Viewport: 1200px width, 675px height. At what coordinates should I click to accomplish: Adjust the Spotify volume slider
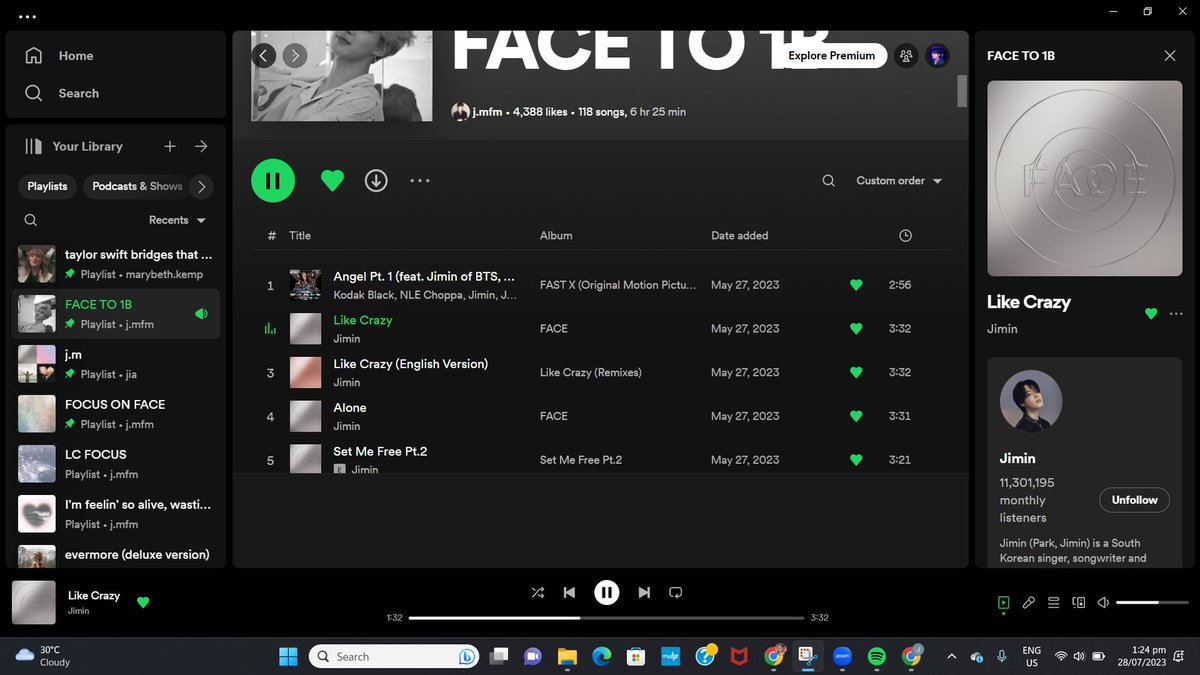(1151, 603)
